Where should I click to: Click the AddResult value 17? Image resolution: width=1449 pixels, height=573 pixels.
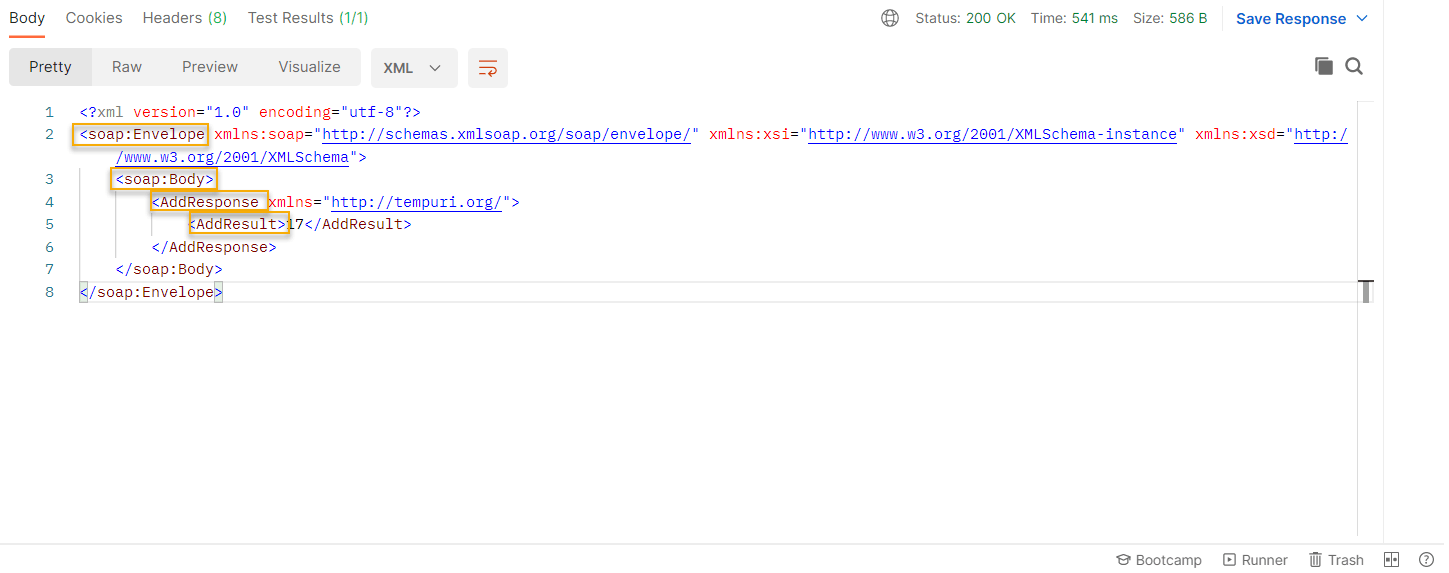[295, 225]
